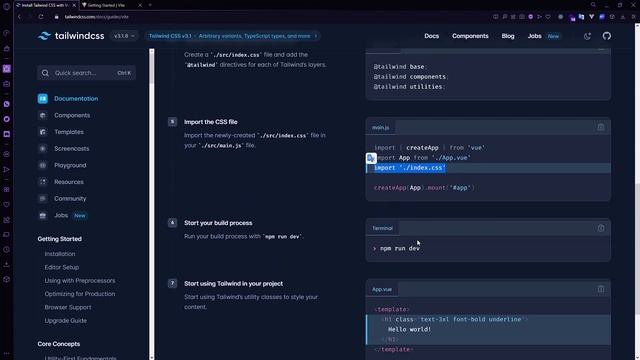Select the main.js code tab
The height and width of the screenshot is (360, 640).
click(380, 128)
